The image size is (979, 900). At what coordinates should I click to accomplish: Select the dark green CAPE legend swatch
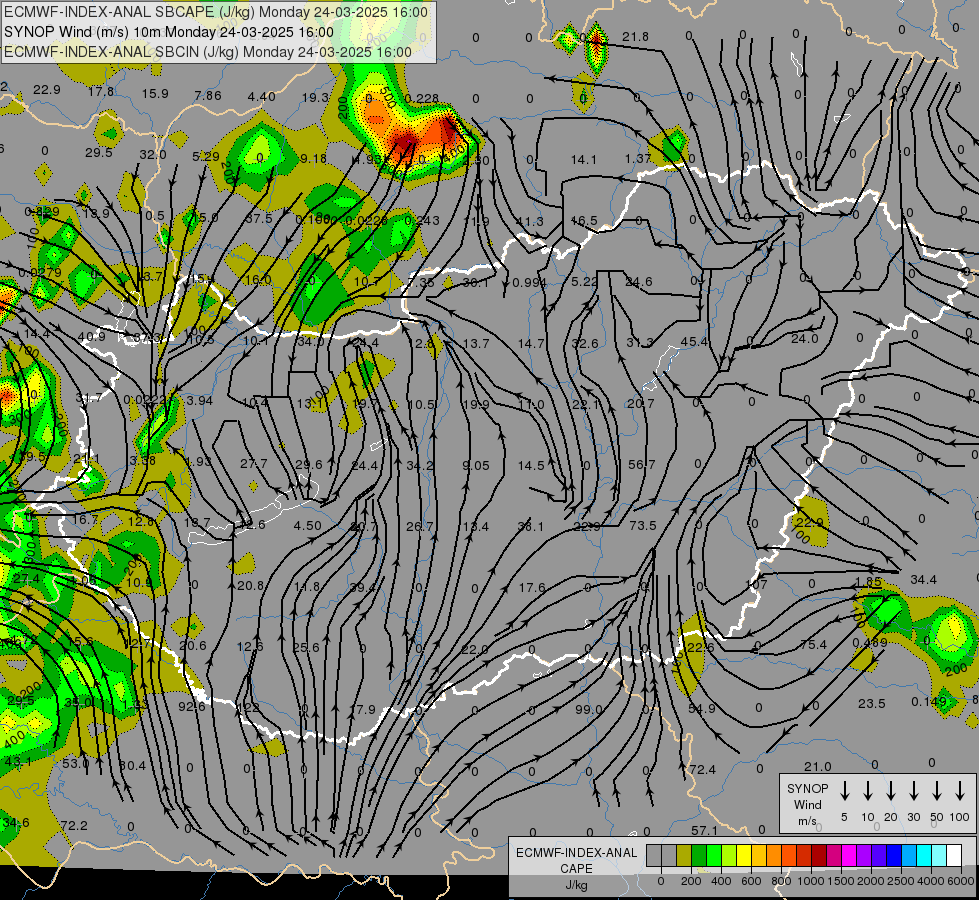pos(699,856)
